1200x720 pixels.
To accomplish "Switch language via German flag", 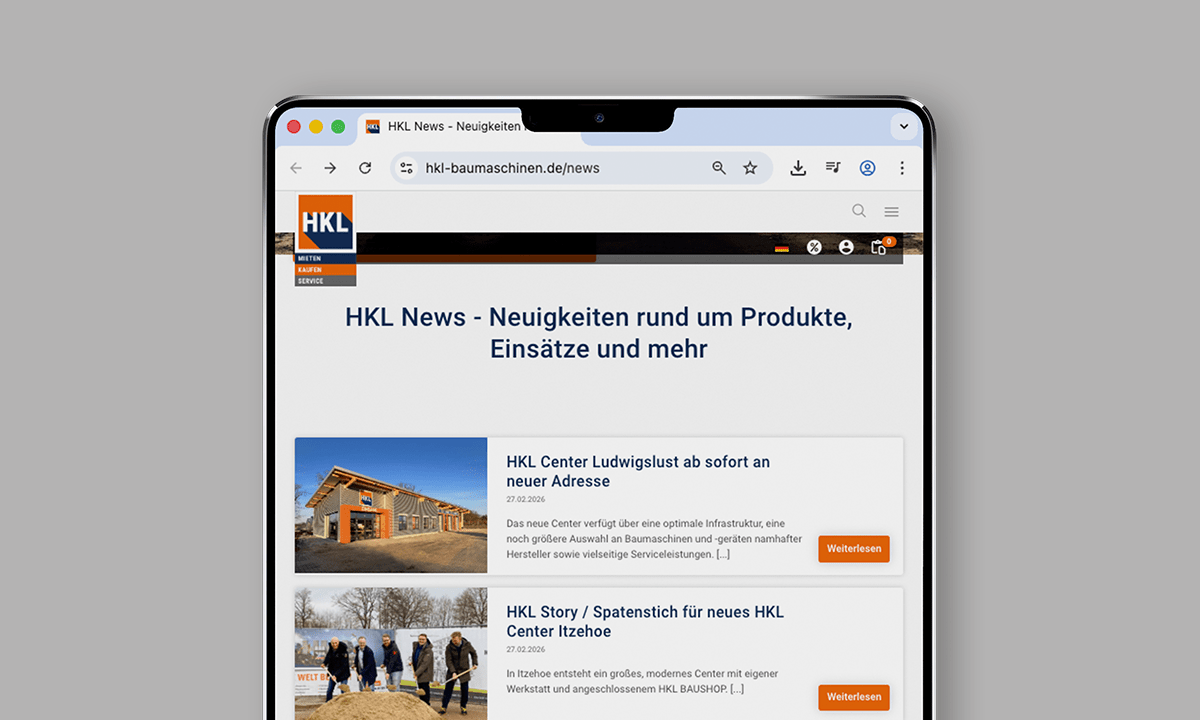I will coord(782,248).
